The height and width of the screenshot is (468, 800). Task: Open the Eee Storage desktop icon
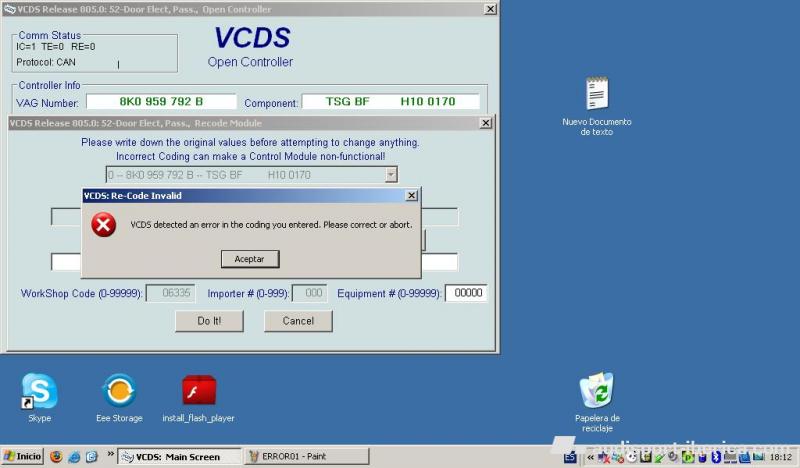[119, 392]
